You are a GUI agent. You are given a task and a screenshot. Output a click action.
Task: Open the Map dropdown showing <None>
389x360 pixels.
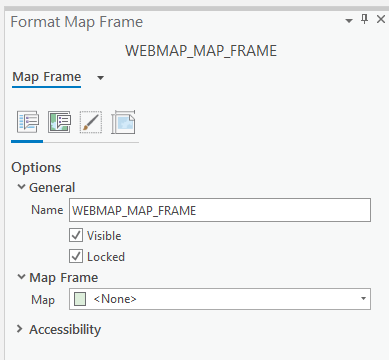click(220, 299)
